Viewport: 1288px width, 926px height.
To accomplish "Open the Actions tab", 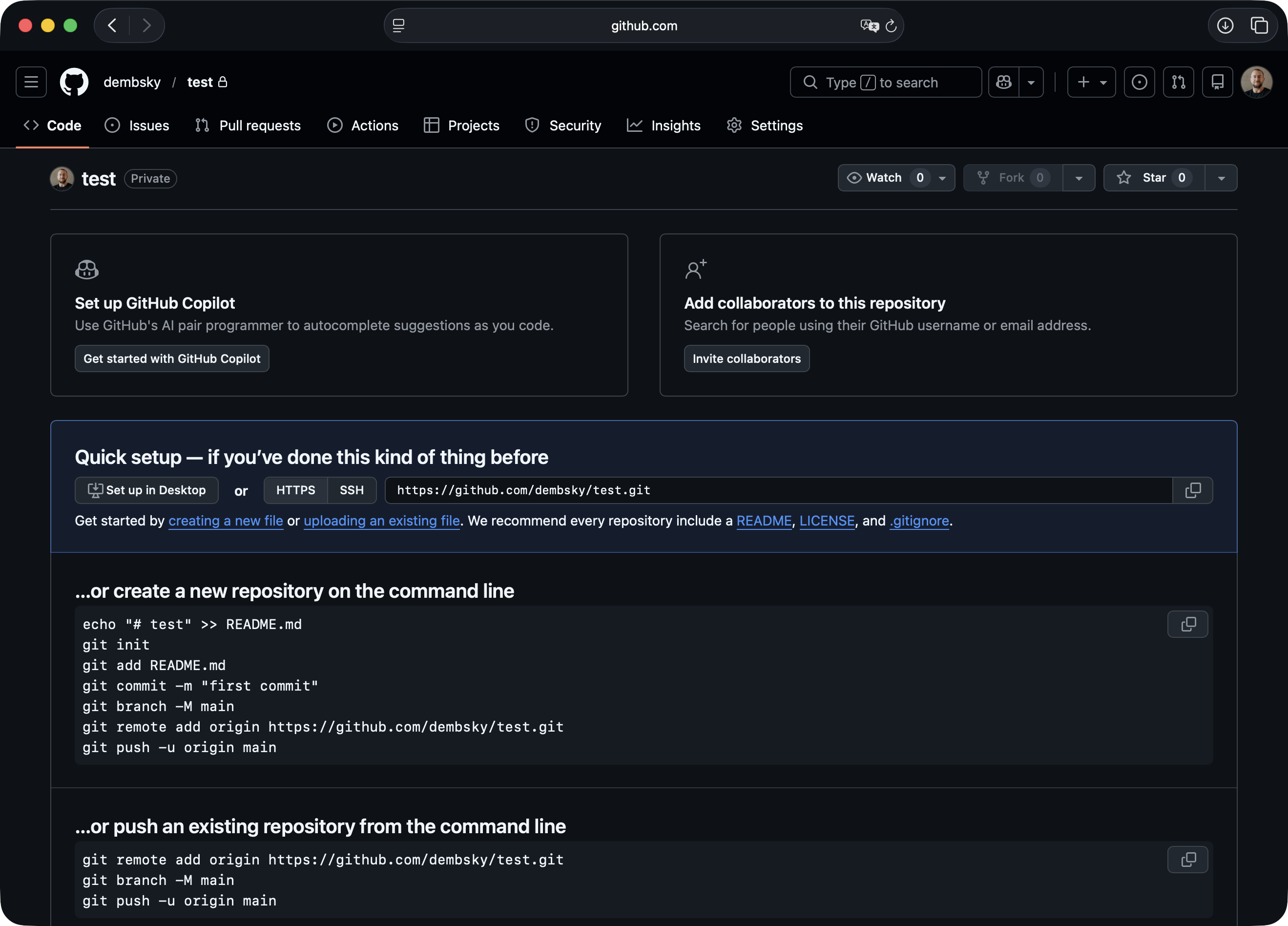I will coord(363,126).
